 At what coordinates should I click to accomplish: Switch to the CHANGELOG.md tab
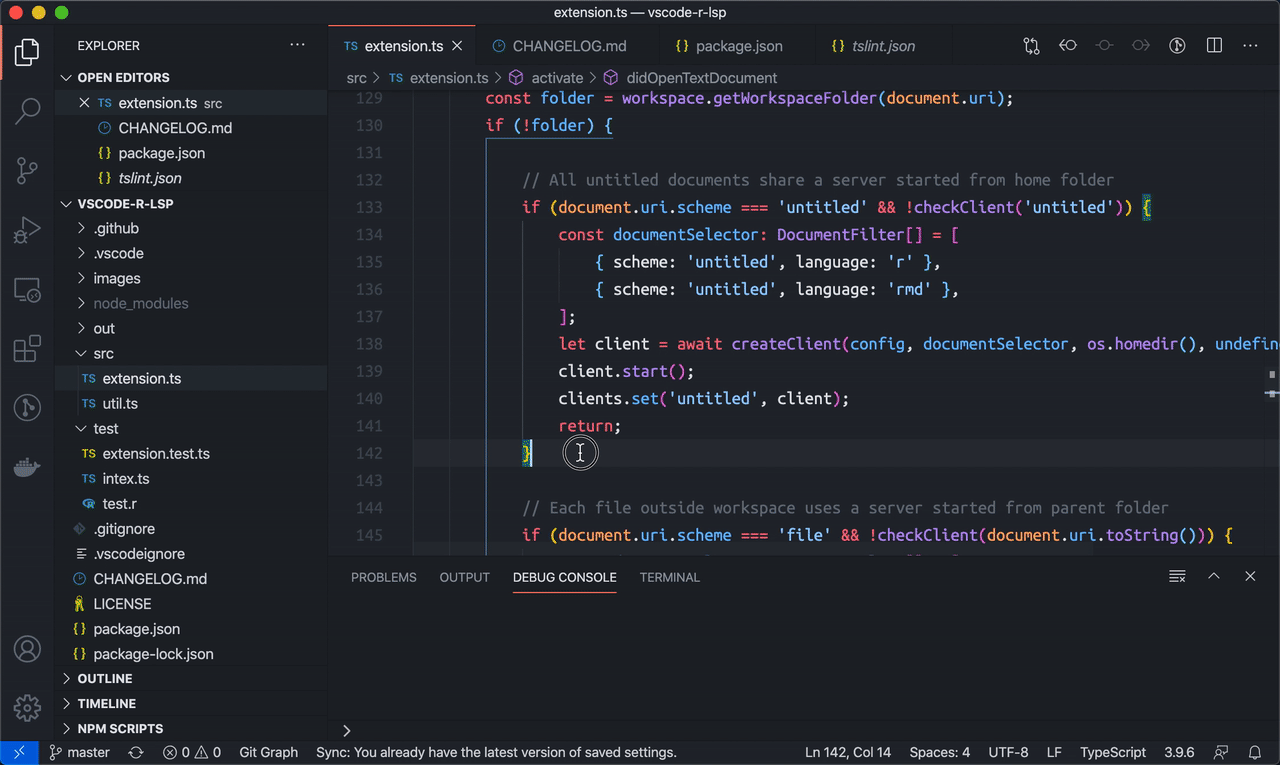[x=560, y=46]
